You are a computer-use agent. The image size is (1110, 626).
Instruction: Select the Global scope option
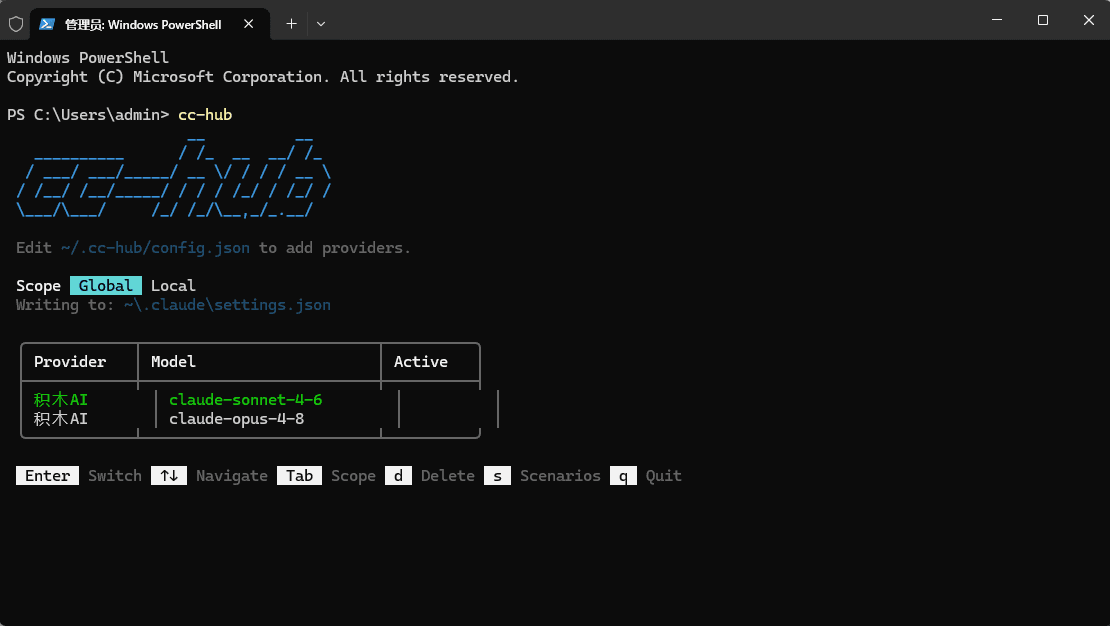[105, 285]
